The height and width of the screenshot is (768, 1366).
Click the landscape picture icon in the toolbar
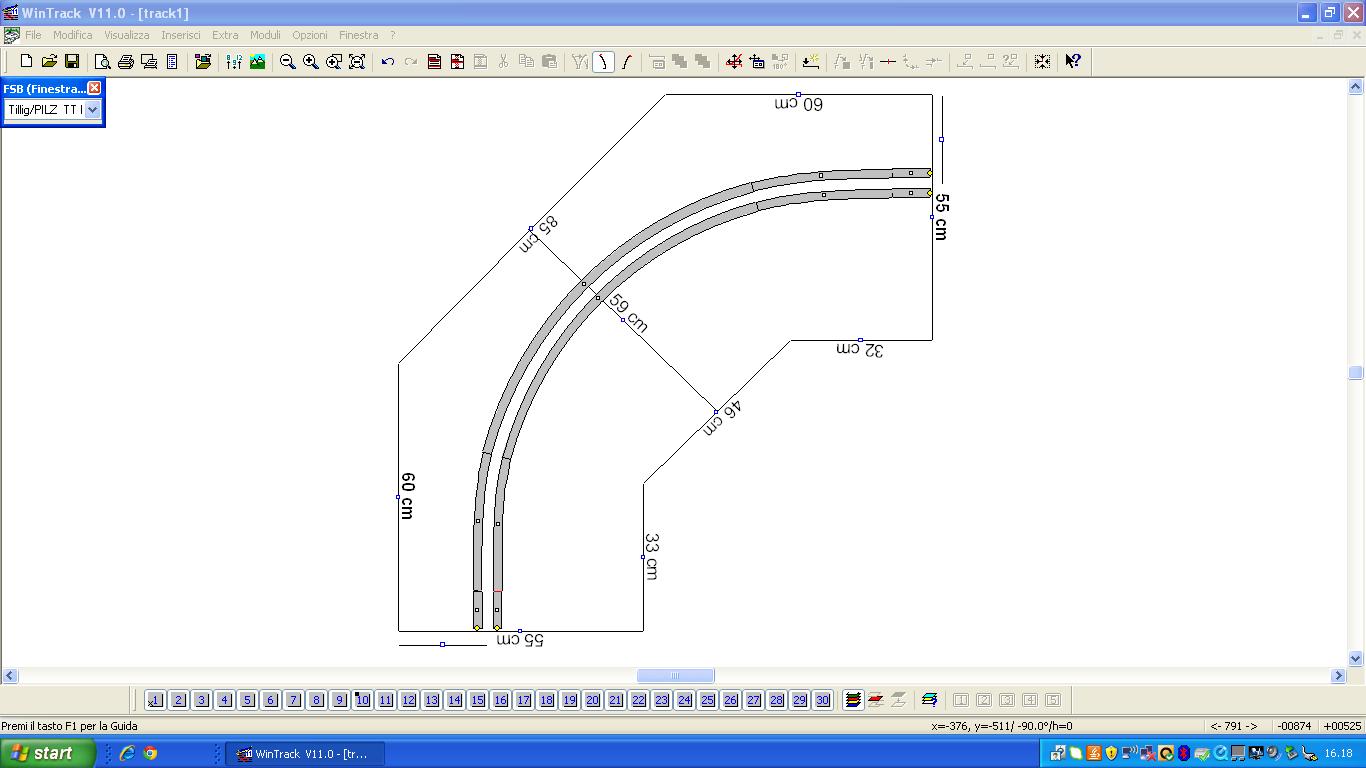coord(257,61)
